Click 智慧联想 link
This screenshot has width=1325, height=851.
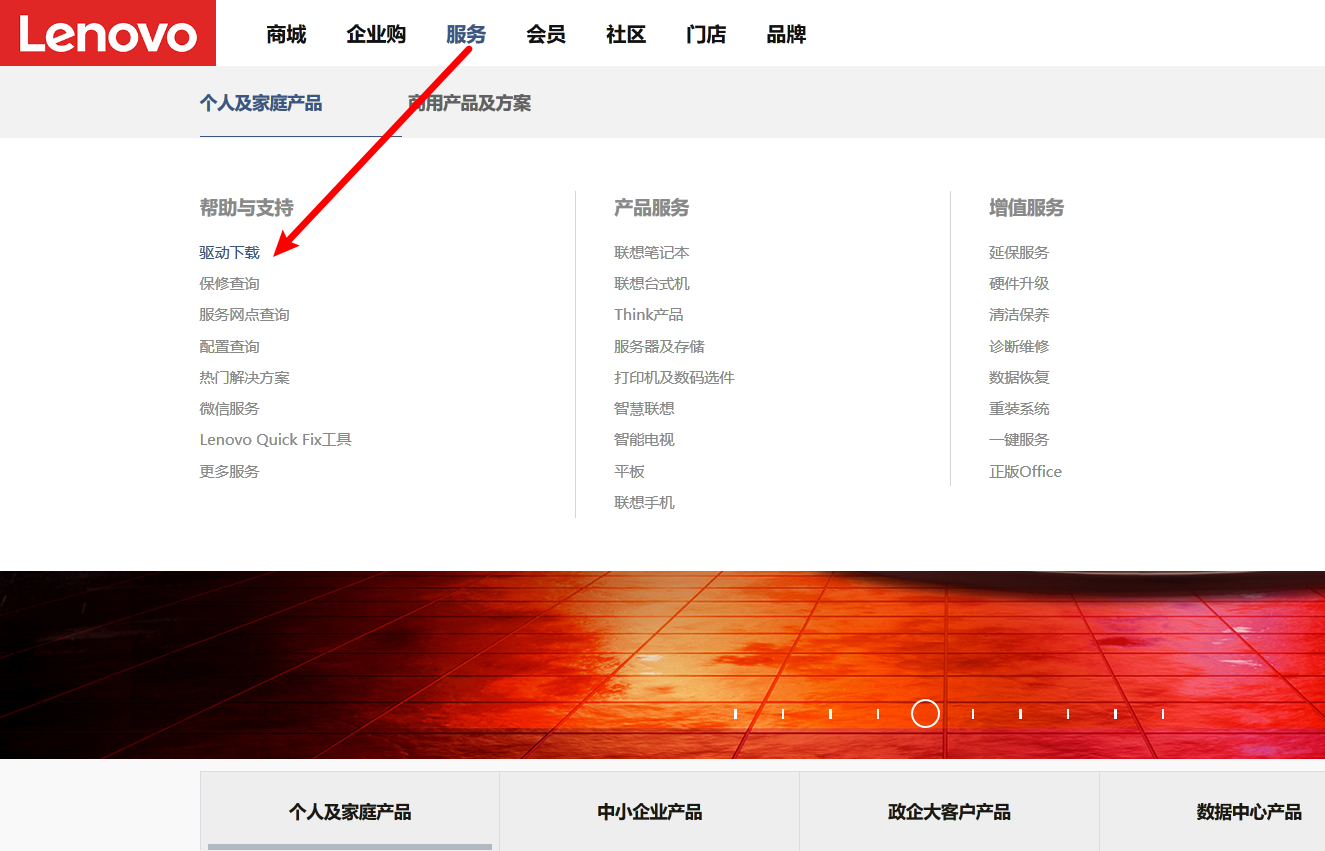[644, 409]
